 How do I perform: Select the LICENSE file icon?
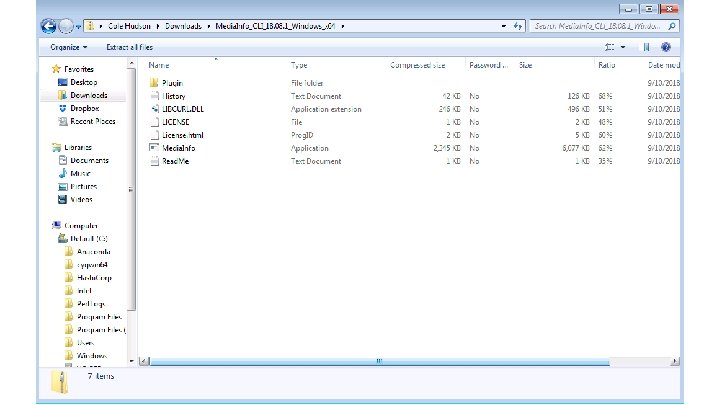154,122
